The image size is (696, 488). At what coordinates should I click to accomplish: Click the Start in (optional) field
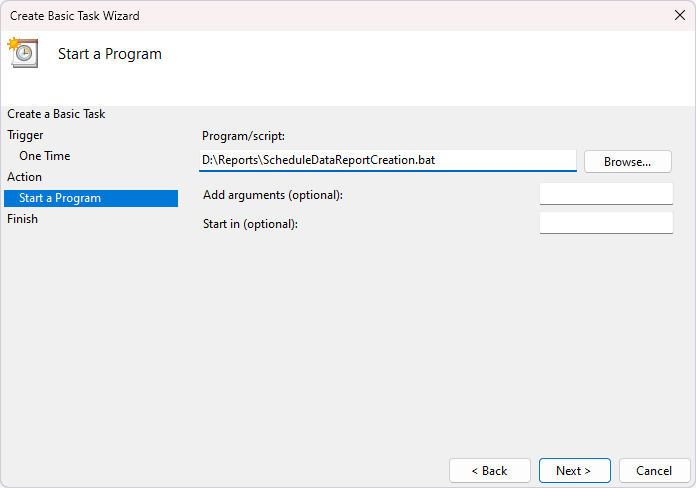tap(606, 222)
